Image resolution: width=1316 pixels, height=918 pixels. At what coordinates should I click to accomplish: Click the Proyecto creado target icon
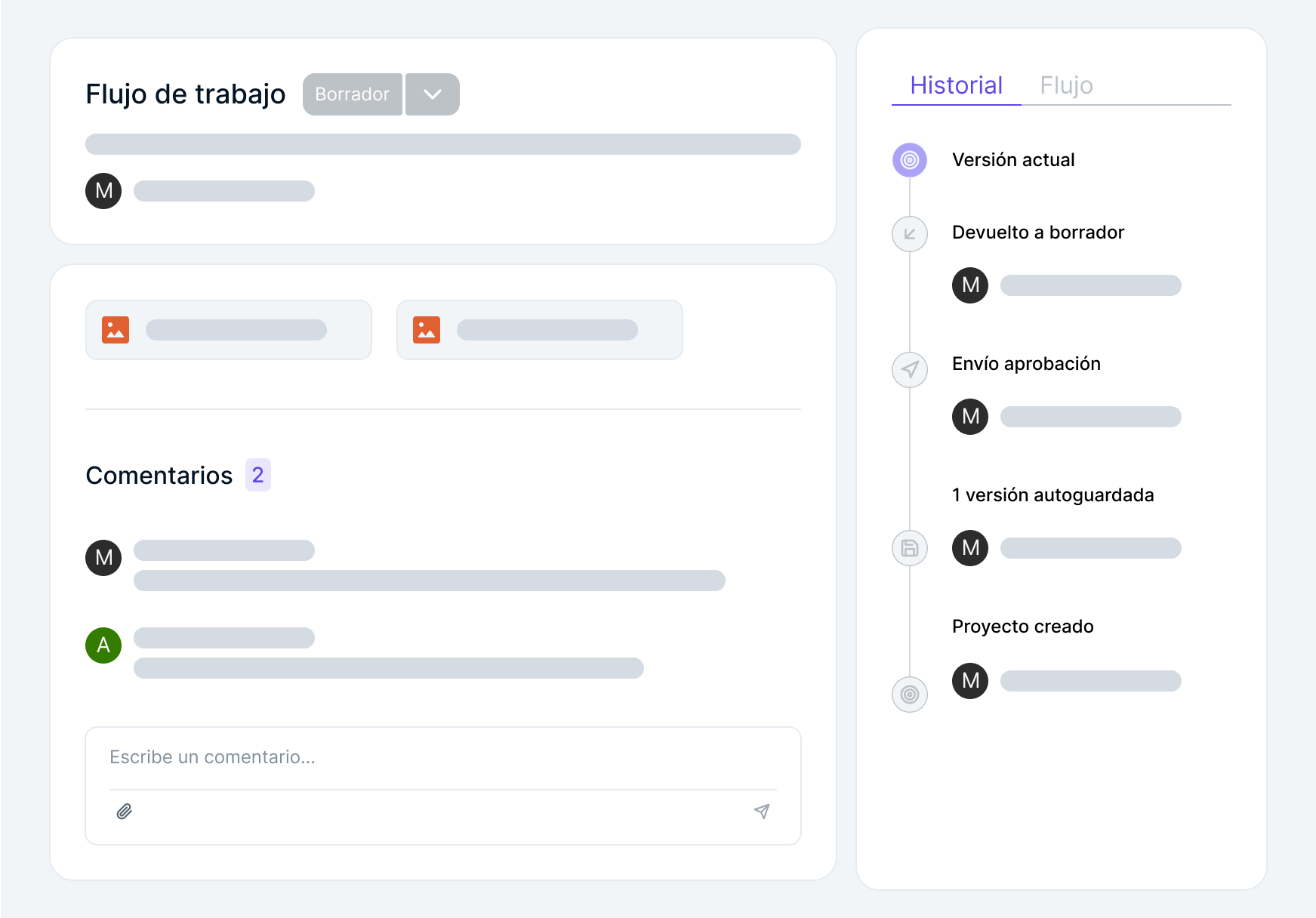click(x=910, y=695)
